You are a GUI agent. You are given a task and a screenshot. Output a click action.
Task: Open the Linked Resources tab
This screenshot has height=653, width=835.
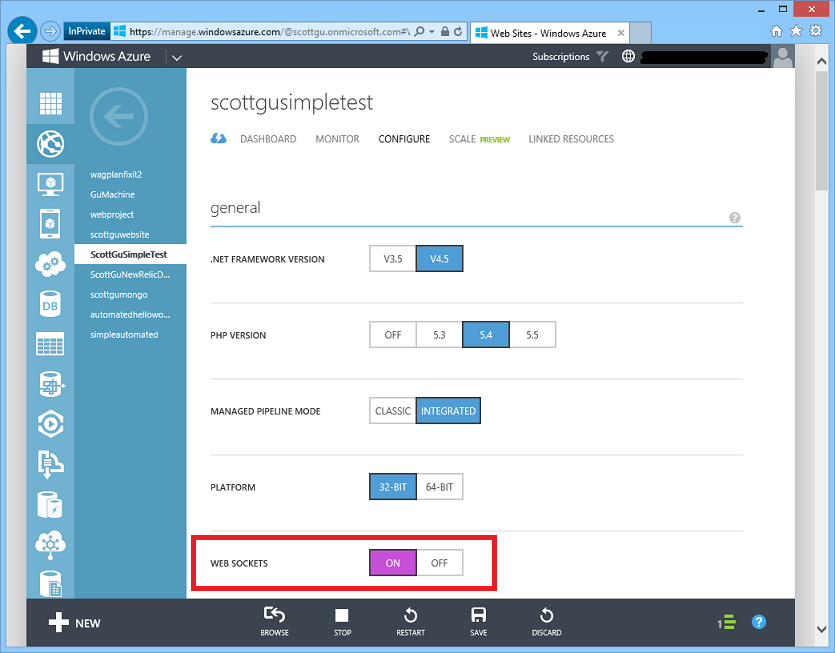tap(571, 139)
